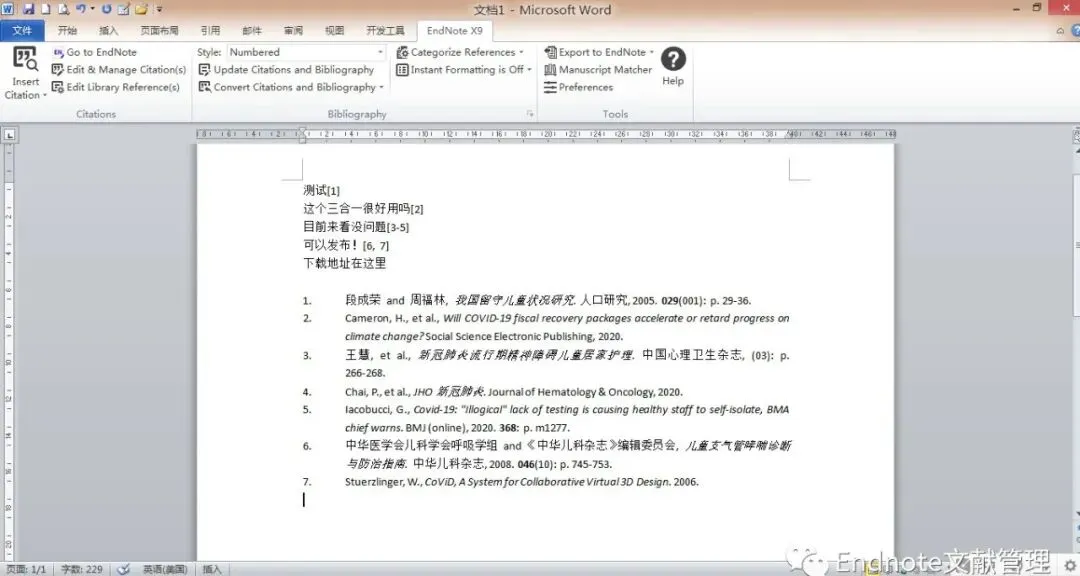Switch to the 视图 tab
Screen dimensions: 1080x576
335,30
